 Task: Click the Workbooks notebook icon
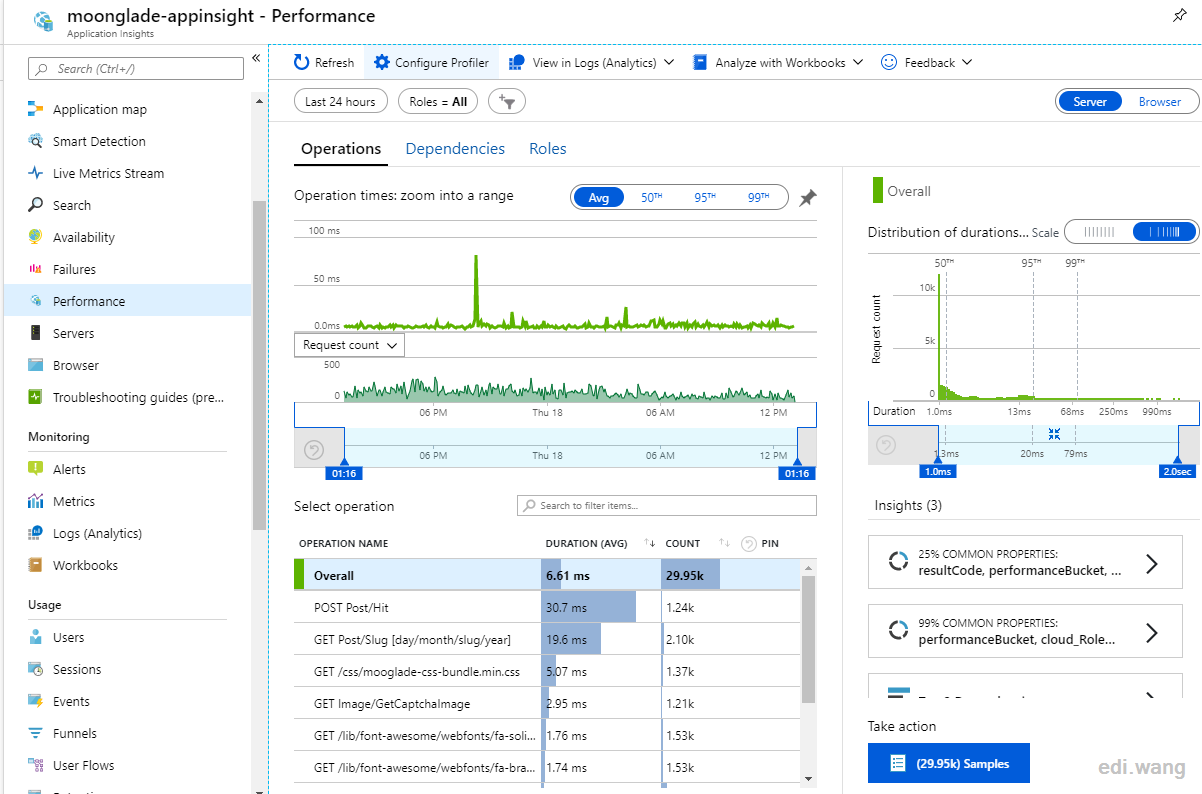[x=36, y=565]
